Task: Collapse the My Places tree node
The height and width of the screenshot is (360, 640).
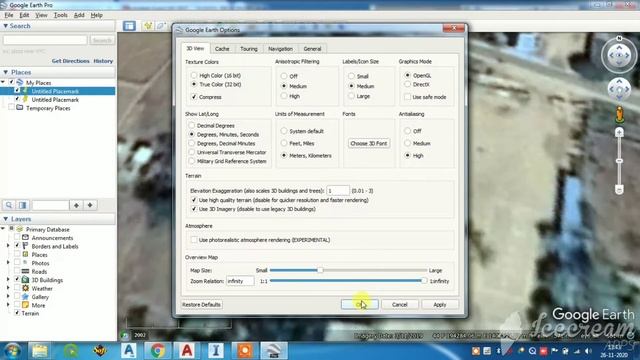Action: pyautogui.click(x=3, y=82)
